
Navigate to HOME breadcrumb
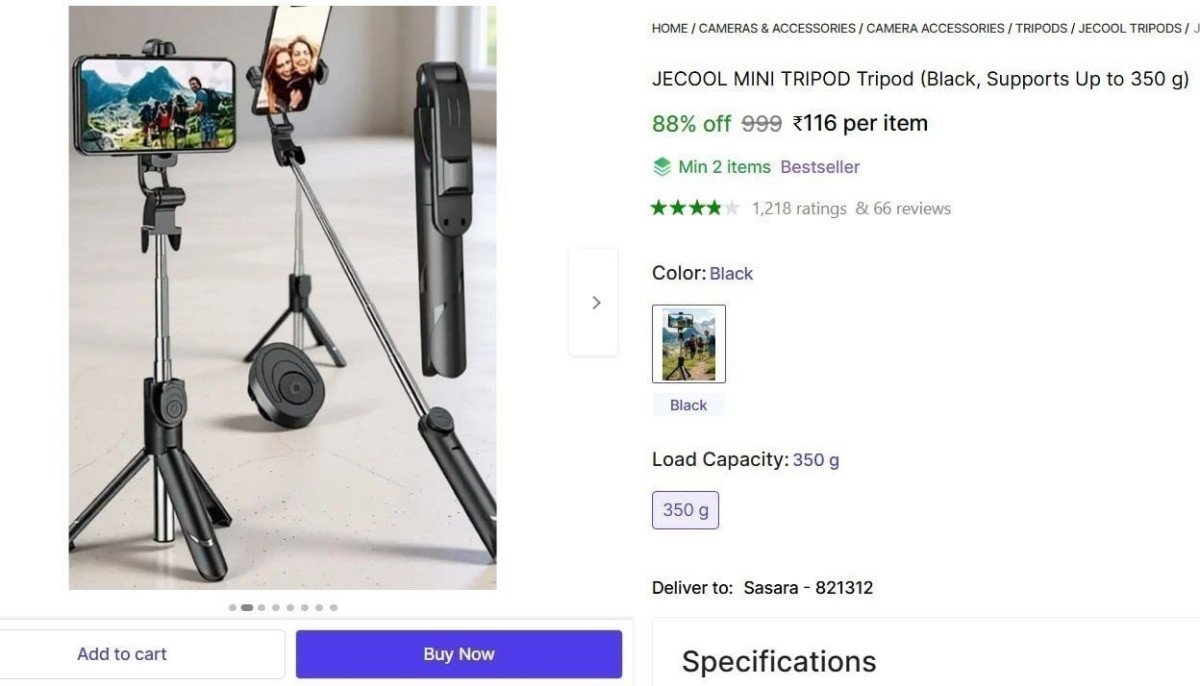[x=669, y=28]
